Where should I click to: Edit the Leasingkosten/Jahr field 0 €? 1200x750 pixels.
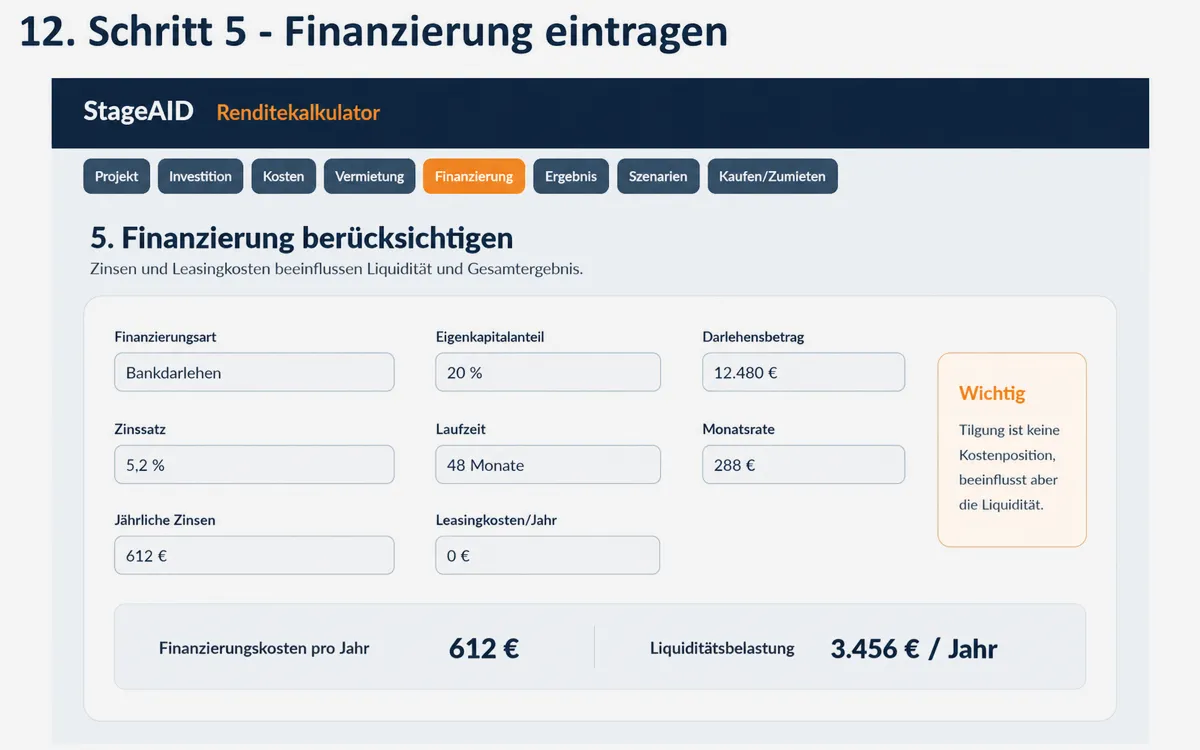point(548,555)
